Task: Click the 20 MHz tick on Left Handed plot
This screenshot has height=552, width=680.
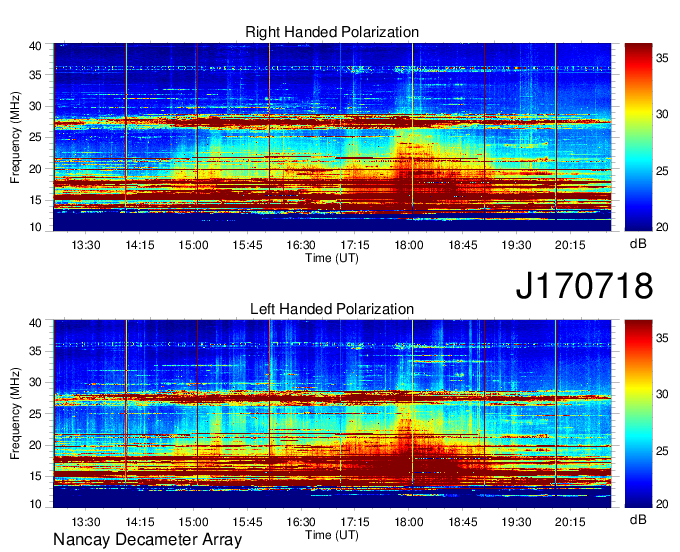Action: point(36,445)
